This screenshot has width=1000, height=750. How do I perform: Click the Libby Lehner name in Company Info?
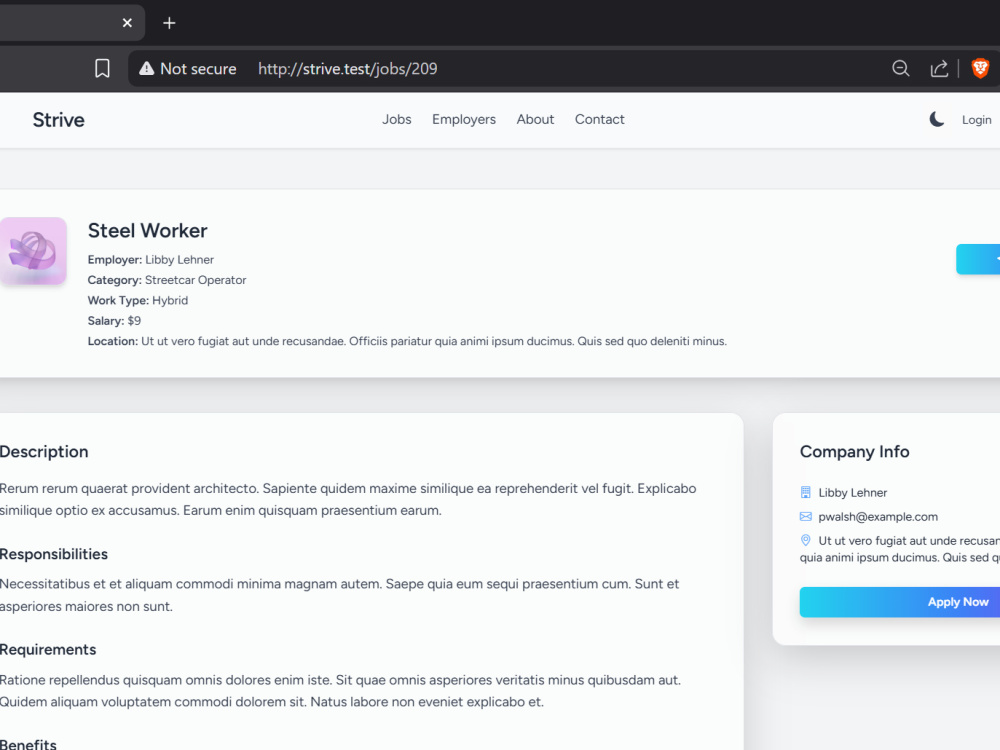pos(852,492)
